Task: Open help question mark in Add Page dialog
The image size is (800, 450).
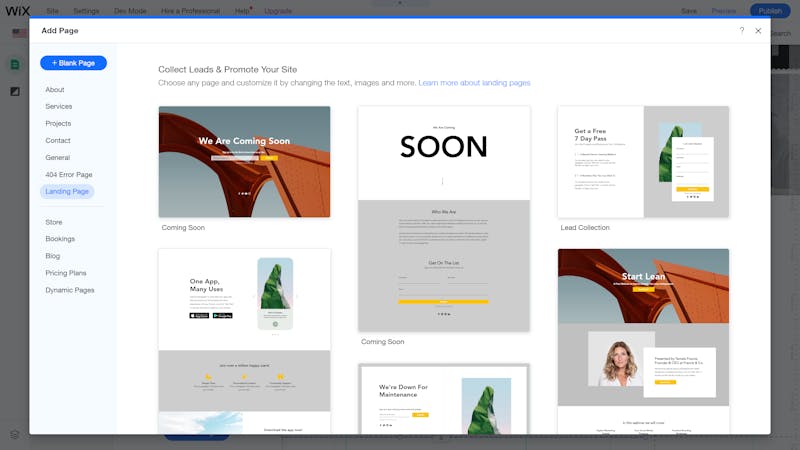Action: pos(742,31)
